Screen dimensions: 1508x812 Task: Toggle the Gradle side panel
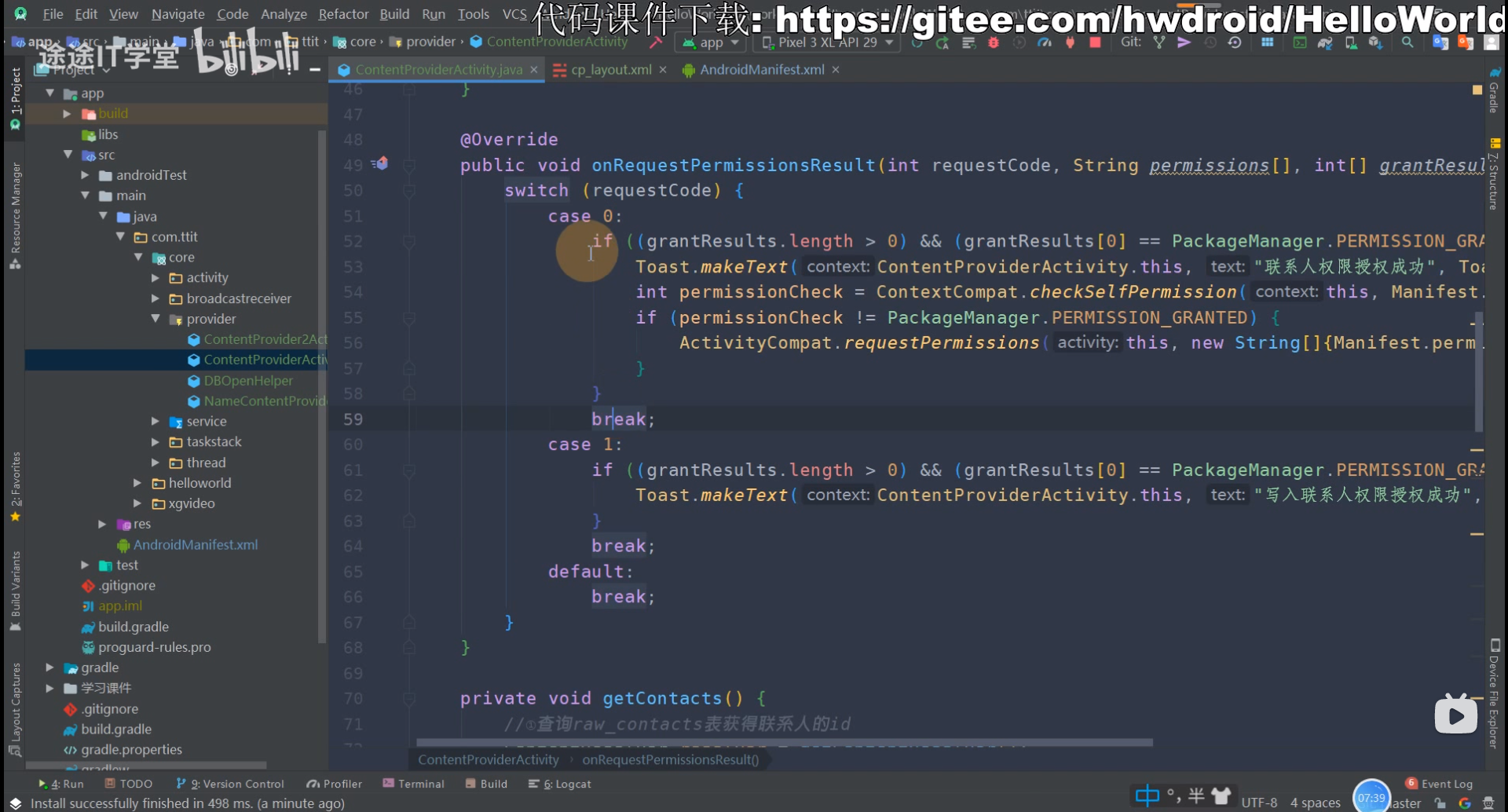tap(1494, 90)
